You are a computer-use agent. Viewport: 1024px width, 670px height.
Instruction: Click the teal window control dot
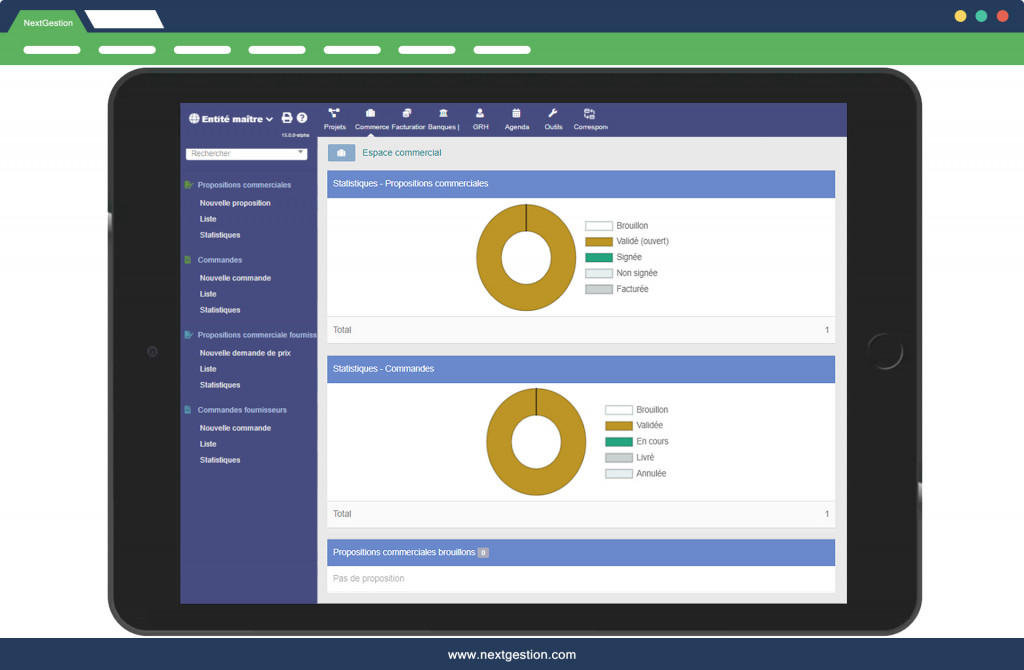(981, 16)
